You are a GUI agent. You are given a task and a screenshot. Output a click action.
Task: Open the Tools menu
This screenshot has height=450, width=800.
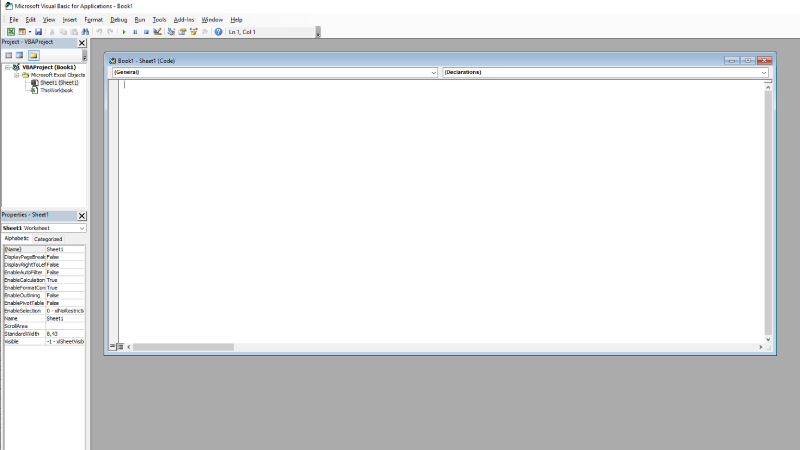pyautogui.click(x=159, y=19)
